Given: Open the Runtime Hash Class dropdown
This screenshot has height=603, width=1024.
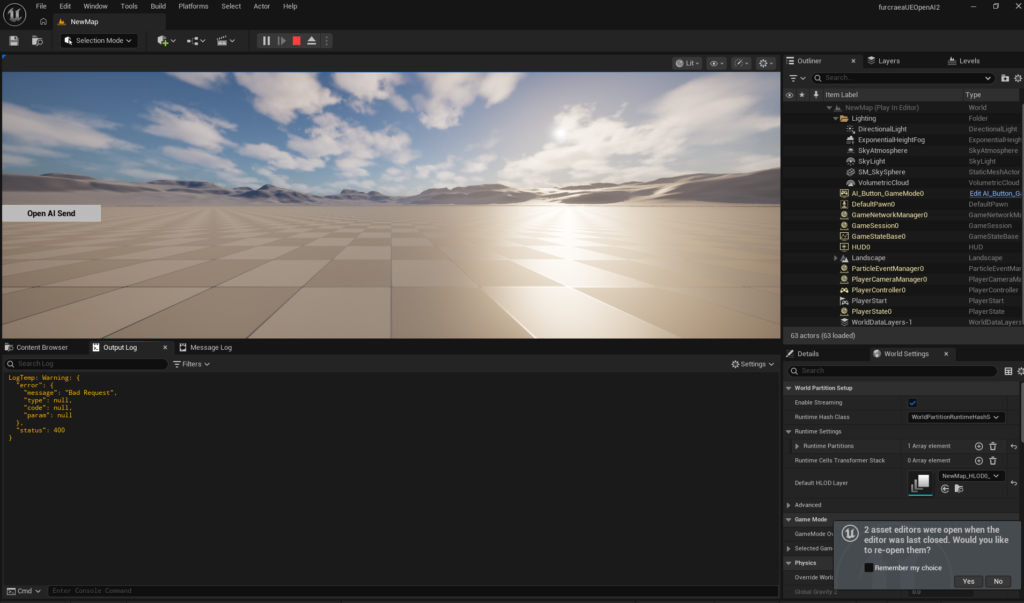Looking at the screenshot, I should click(955, 417).
